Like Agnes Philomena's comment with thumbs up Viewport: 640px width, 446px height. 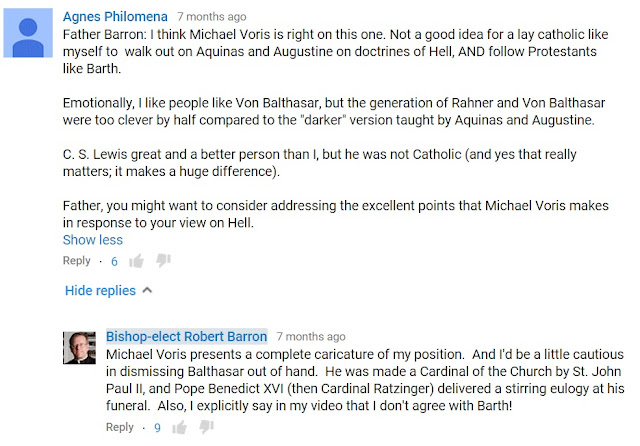136,261
